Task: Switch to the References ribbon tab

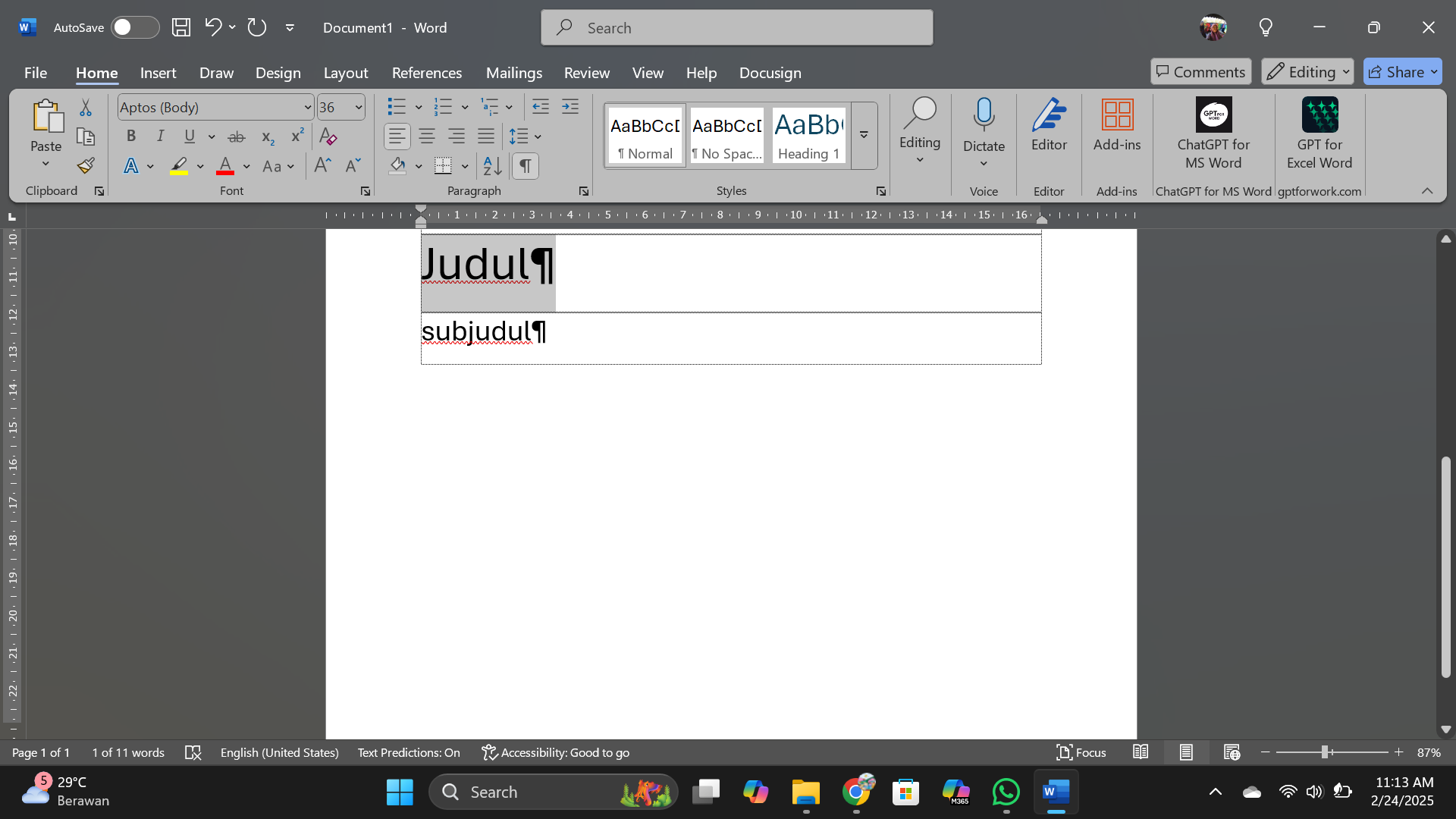Action: point(427,73)
